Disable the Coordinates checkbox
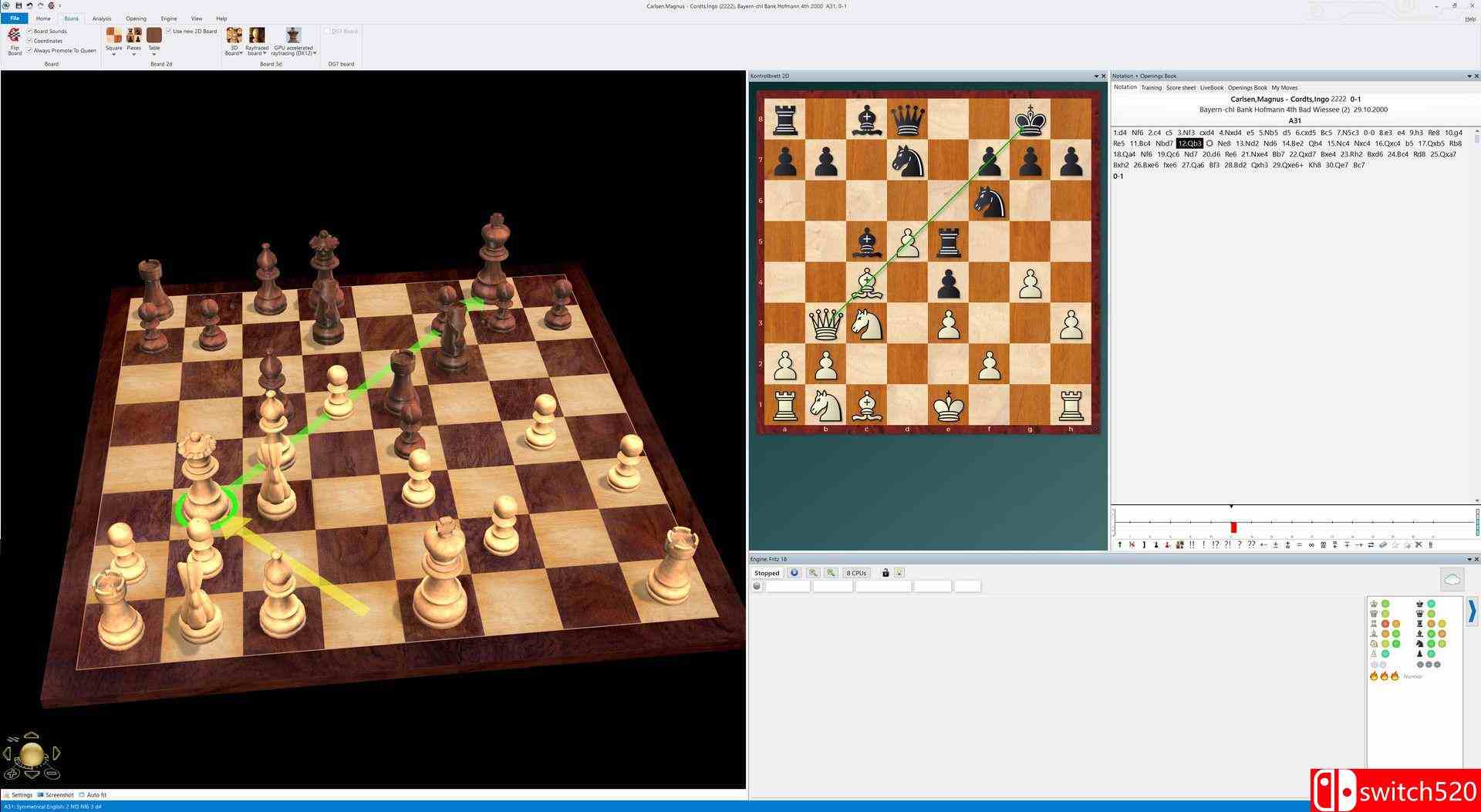This screenshot has width=1481, height=812. pos(29,41)
